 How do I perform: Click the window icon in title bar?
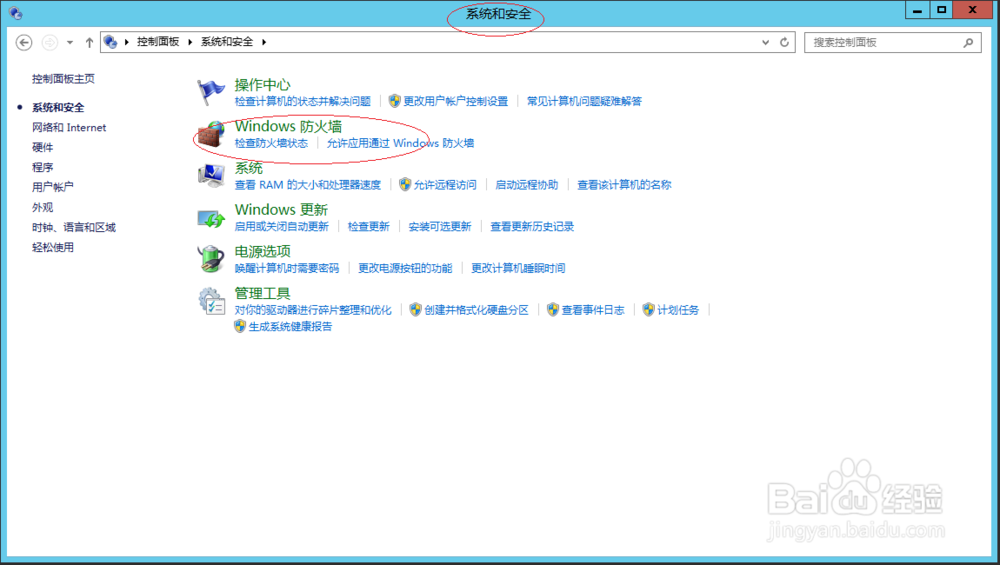(x=15, y=12)
